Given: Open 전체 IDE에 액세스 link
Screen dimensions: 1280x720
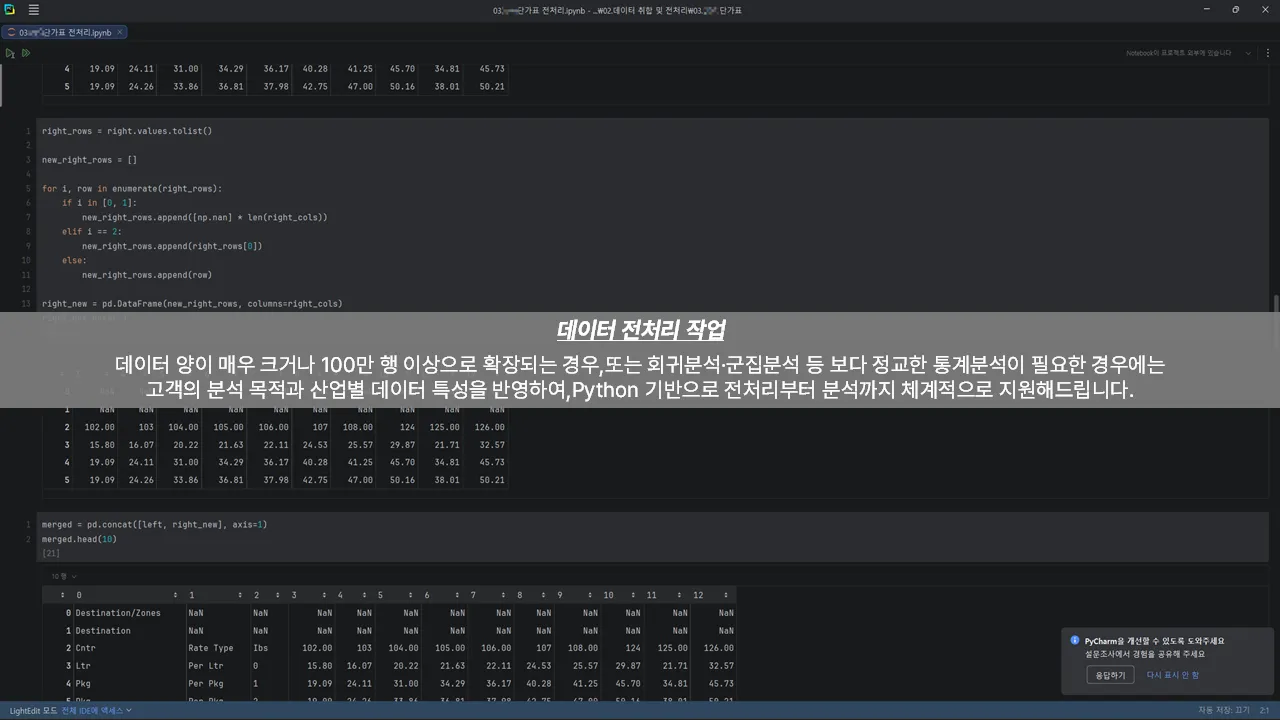Looking at the screenshot, I should [x=96, y=710].
